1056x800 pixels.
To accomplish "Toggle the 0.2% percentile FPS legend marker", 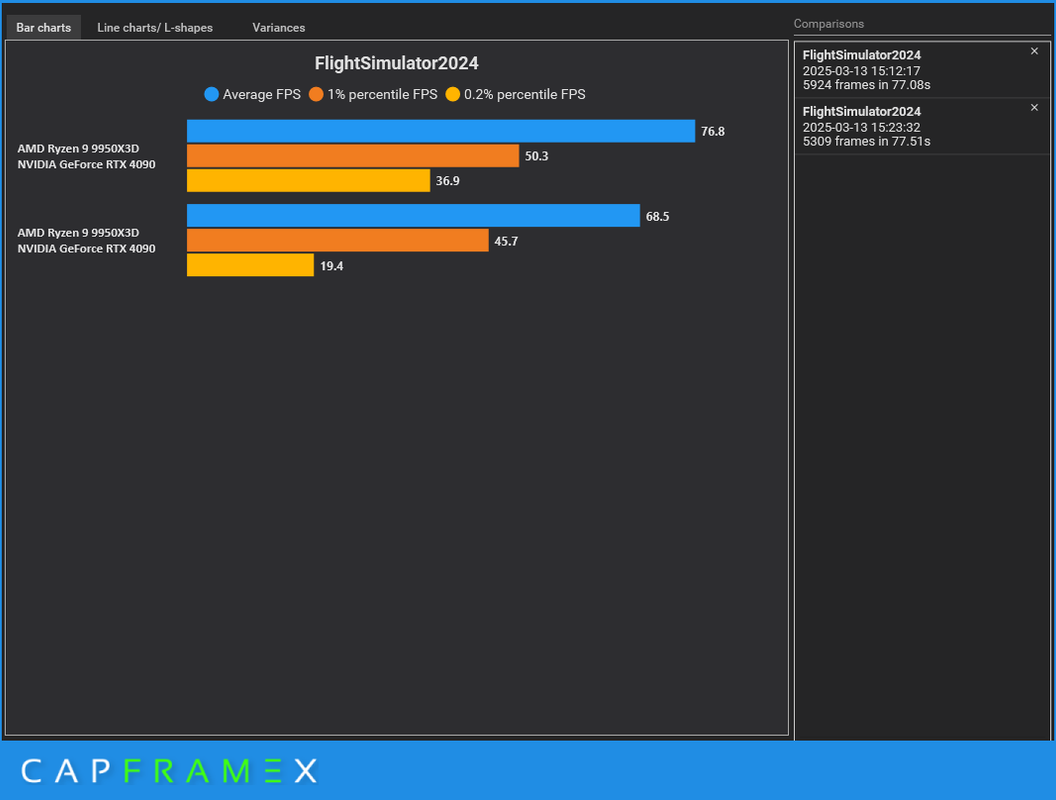I will point(453,94).
